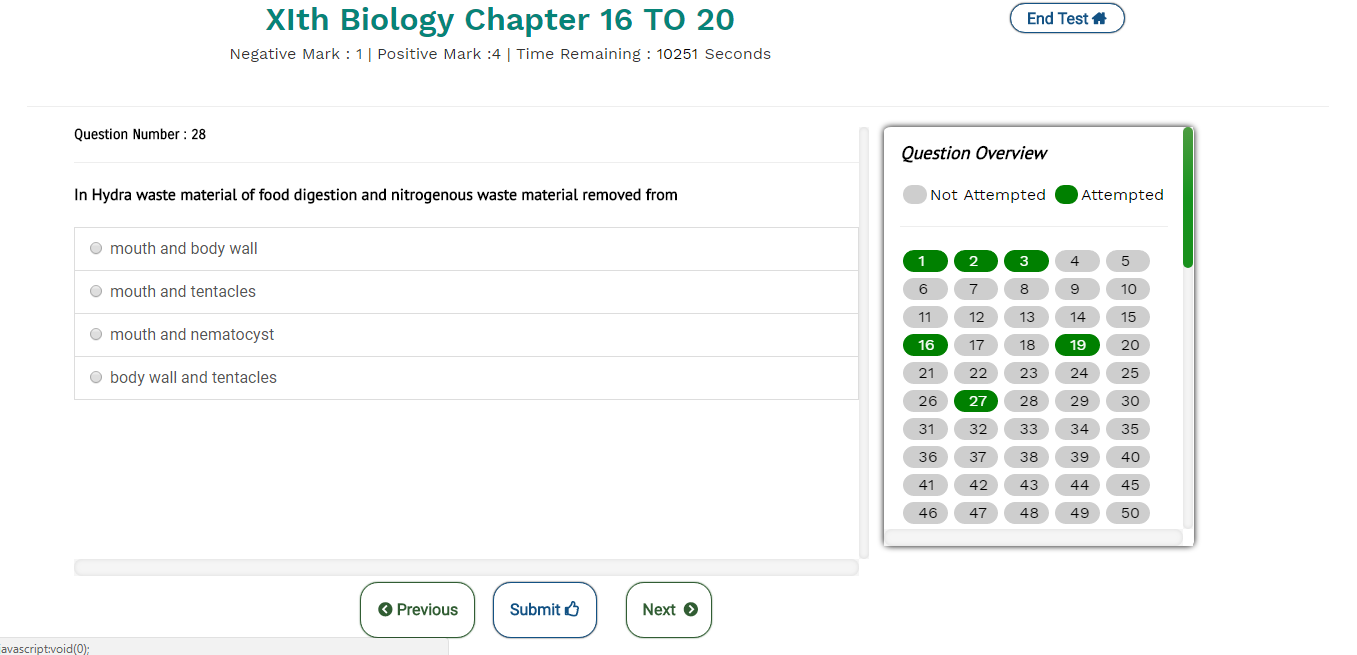
Task: Navigate to question 28 in overview
Action: [x=1027, y=401]
